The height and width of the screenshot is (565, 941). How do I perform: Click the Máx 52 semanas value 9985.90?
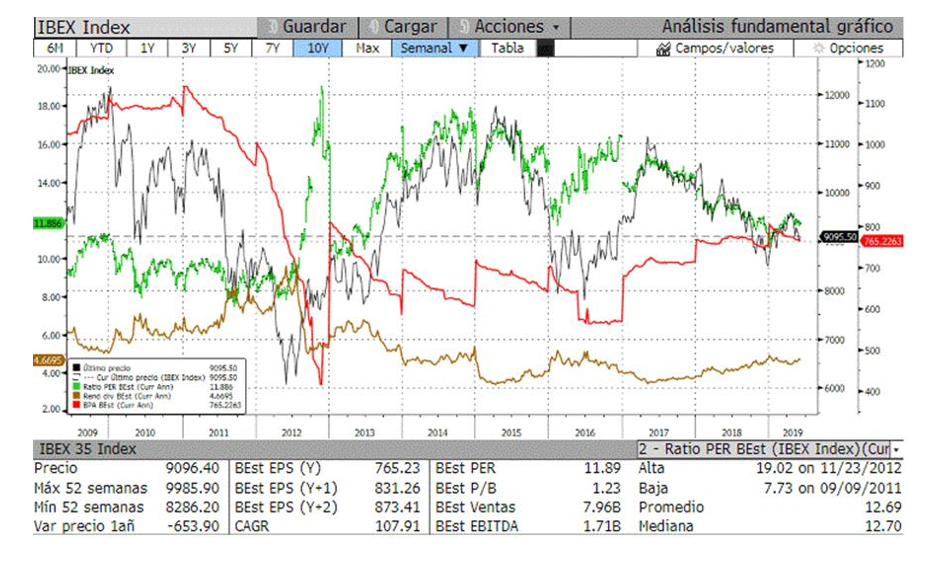click(193, 488)
